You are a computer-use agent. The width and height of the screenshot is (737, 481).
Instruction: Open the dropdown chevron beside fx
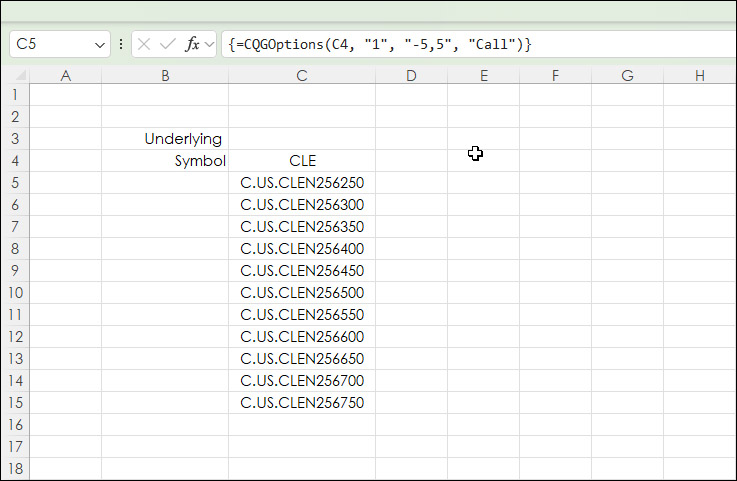coord(209,45)
